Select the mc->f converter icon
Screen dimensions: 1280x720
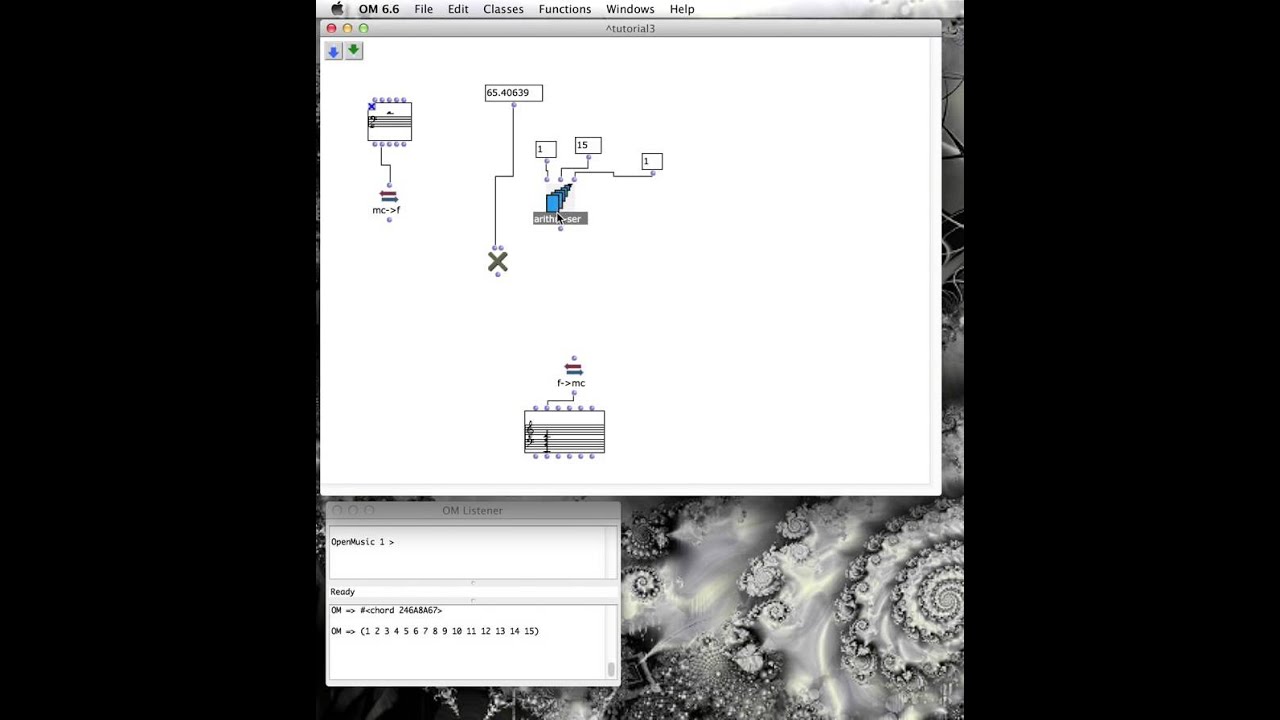(x=388, y=196)
